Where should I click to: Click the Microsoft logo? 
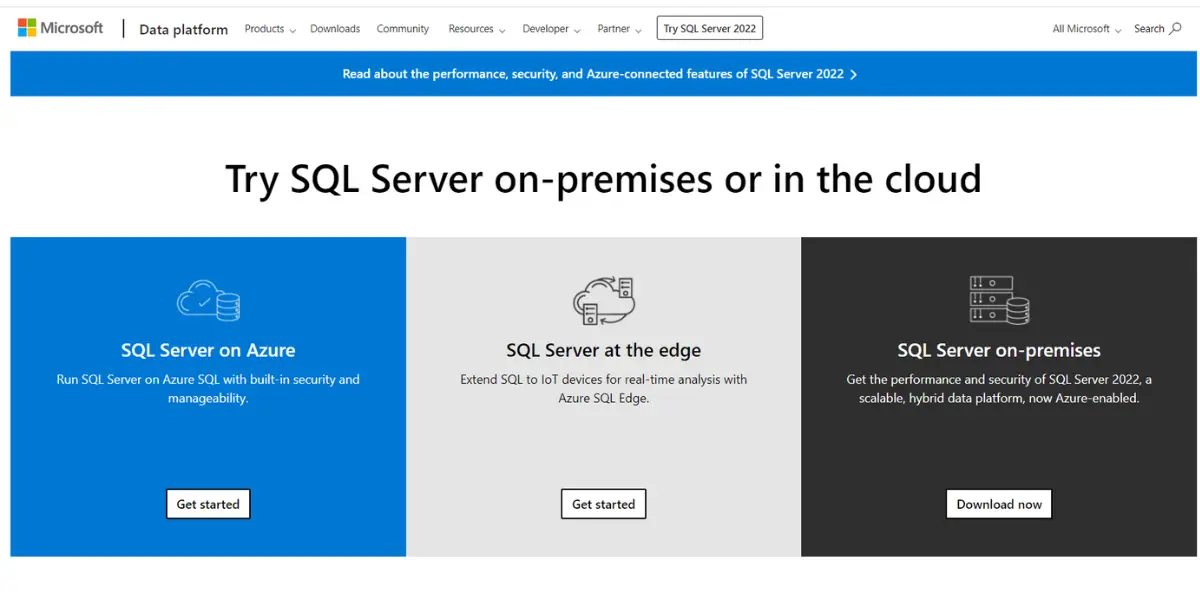(x=60, y=28)
